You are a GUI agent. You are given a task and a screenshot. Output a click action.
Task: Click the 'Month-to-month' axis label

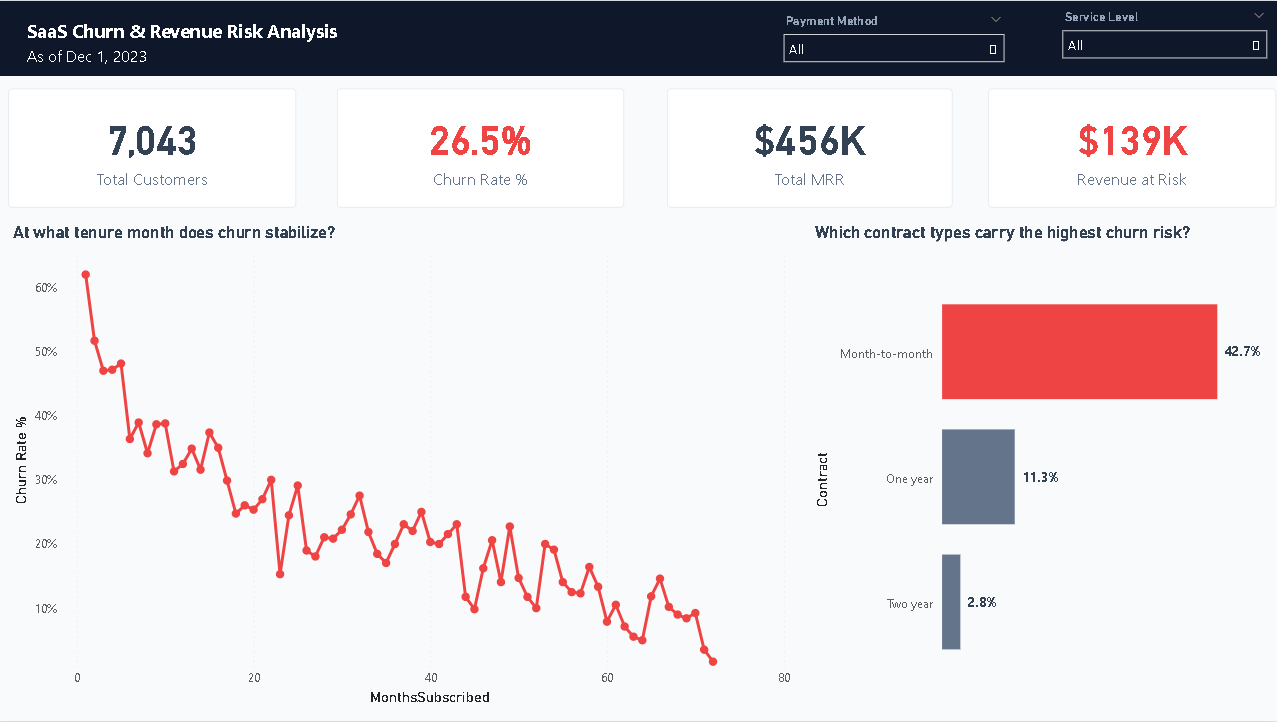tap(886, 354)
